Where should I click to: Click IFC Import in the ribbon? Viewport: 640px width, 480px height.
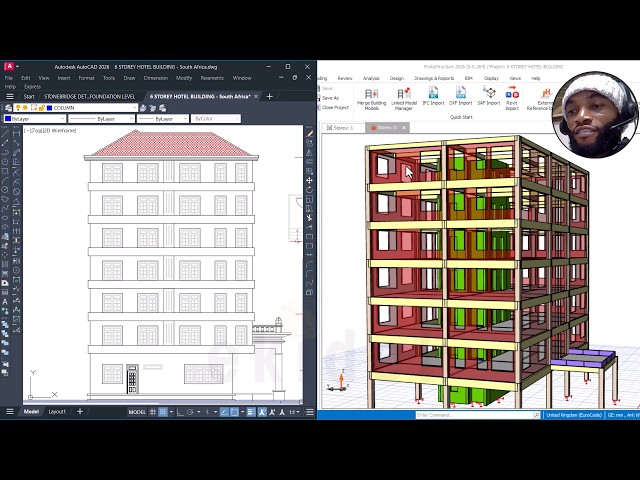point(433,96)
